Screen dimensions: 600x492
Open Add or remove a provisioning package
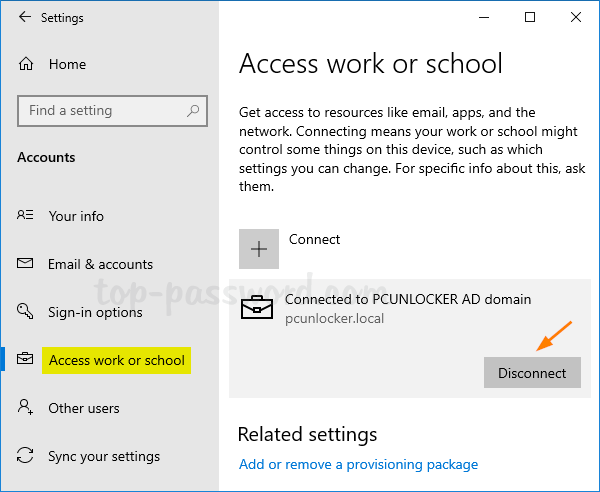[358, 464]
